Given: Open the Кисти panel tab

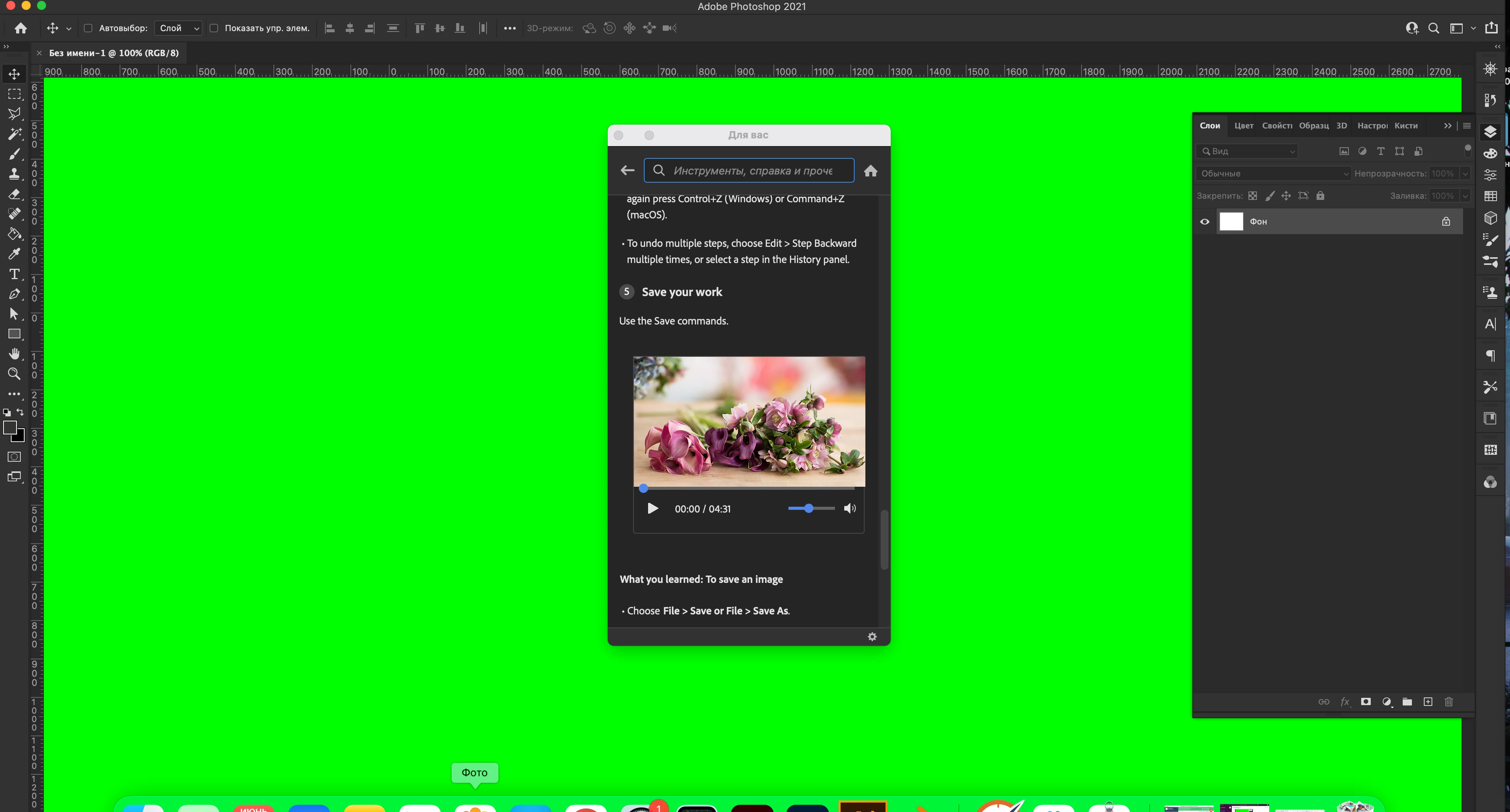Looking at the screenshot, I should coord(1406,125).
